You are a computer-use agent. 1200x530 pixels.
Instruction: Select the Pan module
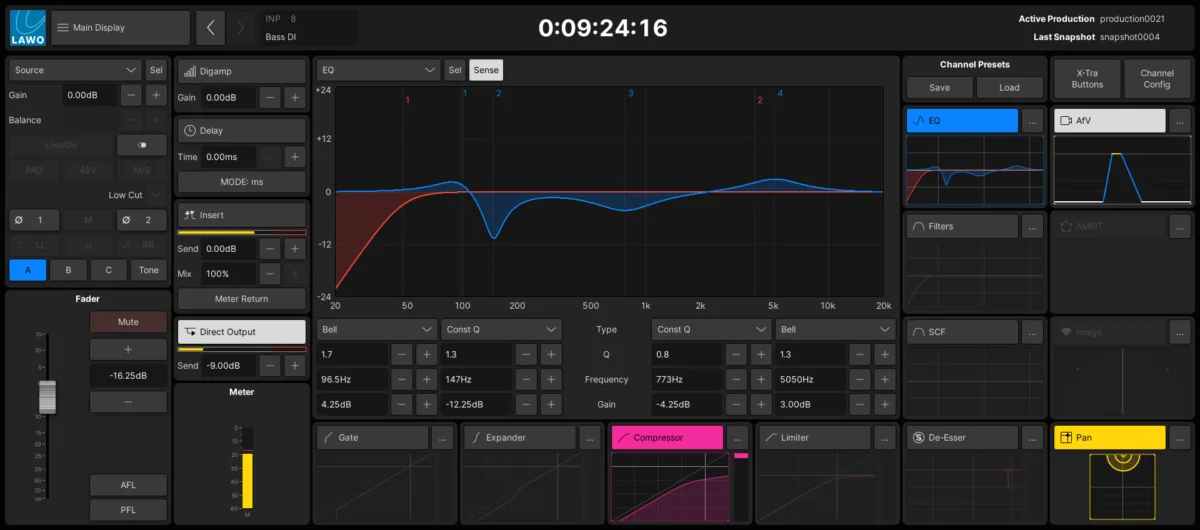click(x=1110, y=437)
